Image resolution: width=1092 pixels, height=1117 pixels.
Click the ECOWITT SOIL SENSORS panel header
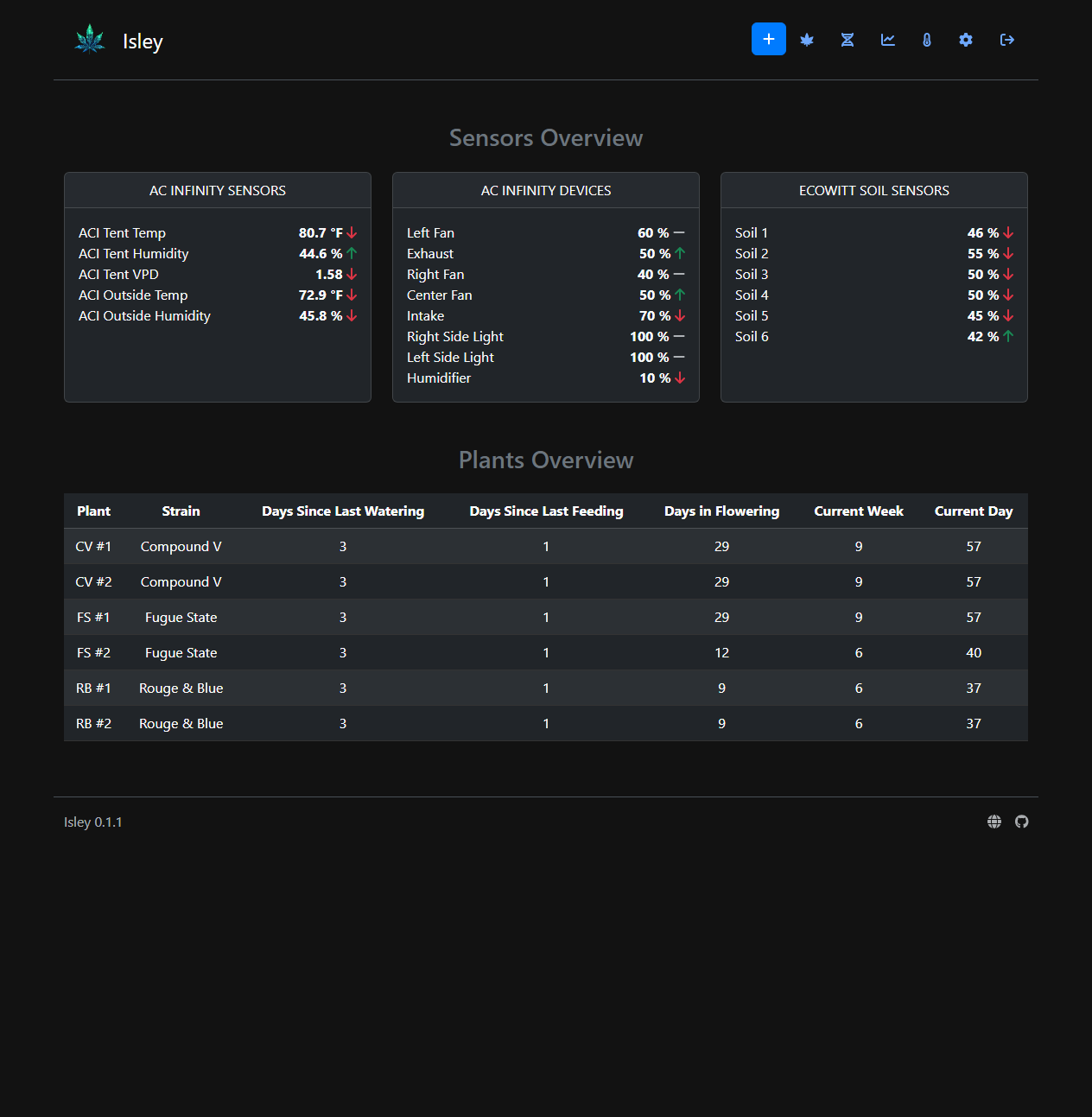click(x=873, y=190)
